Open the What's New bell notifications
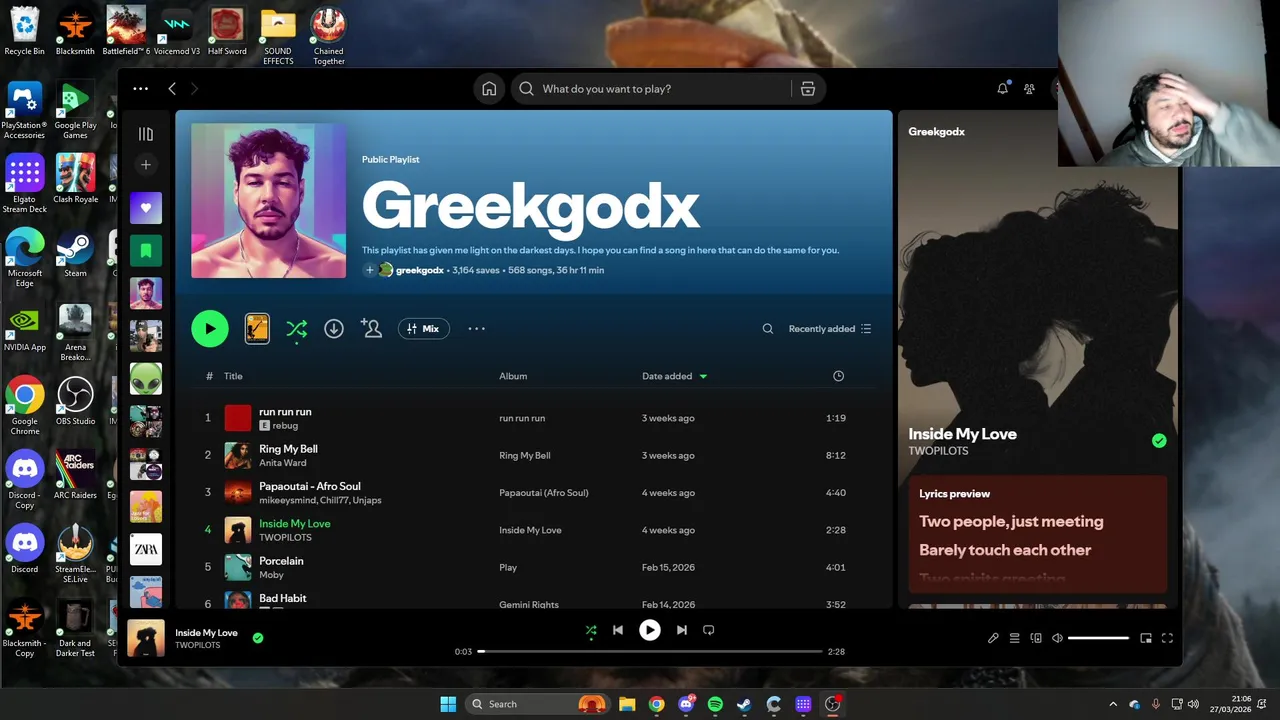This screenshot has height=720, width=1280. 1002,89
